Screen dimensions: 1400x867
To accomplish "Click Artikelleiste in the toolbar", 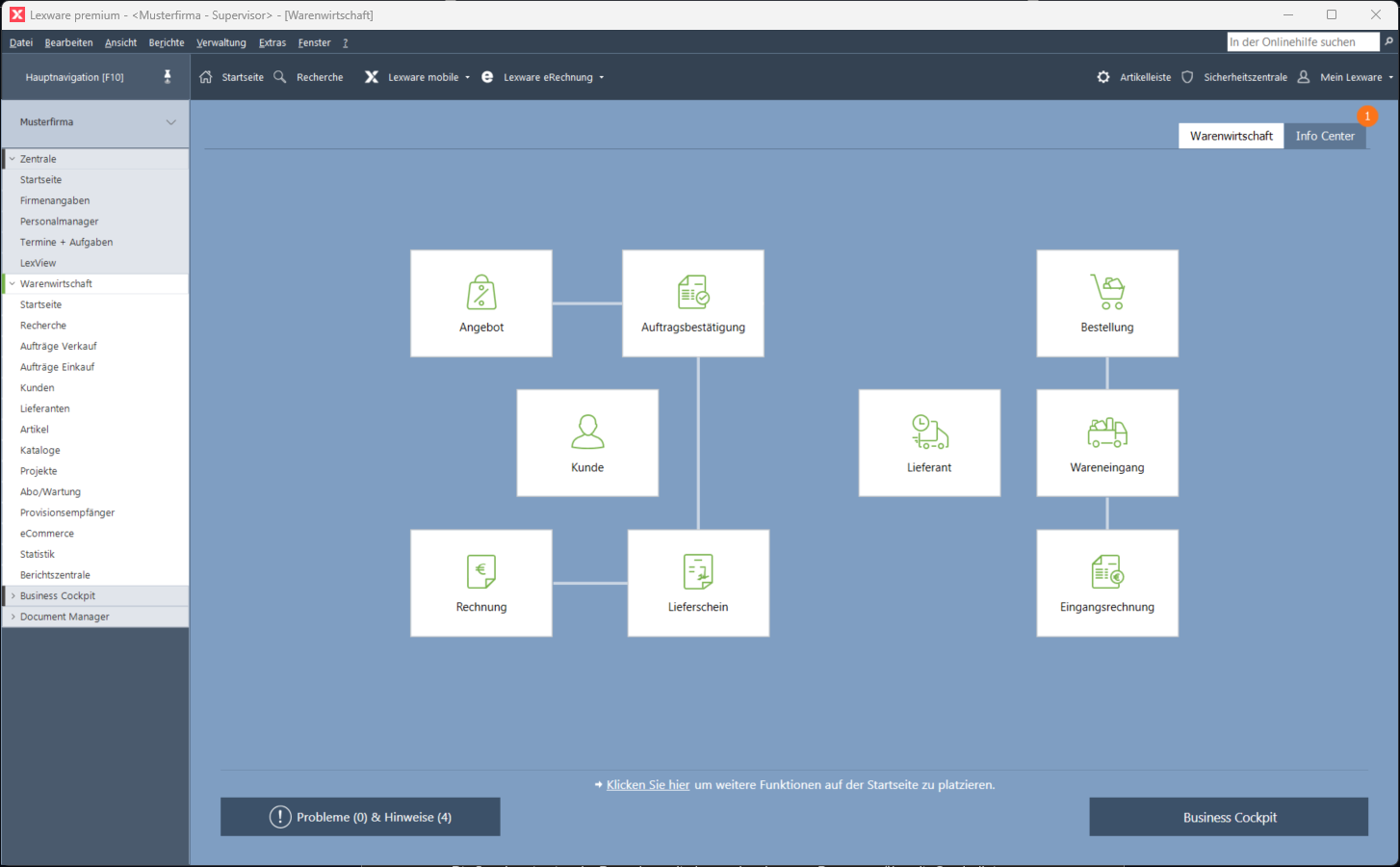I will pyautogui.click(x=1146, y=77).
